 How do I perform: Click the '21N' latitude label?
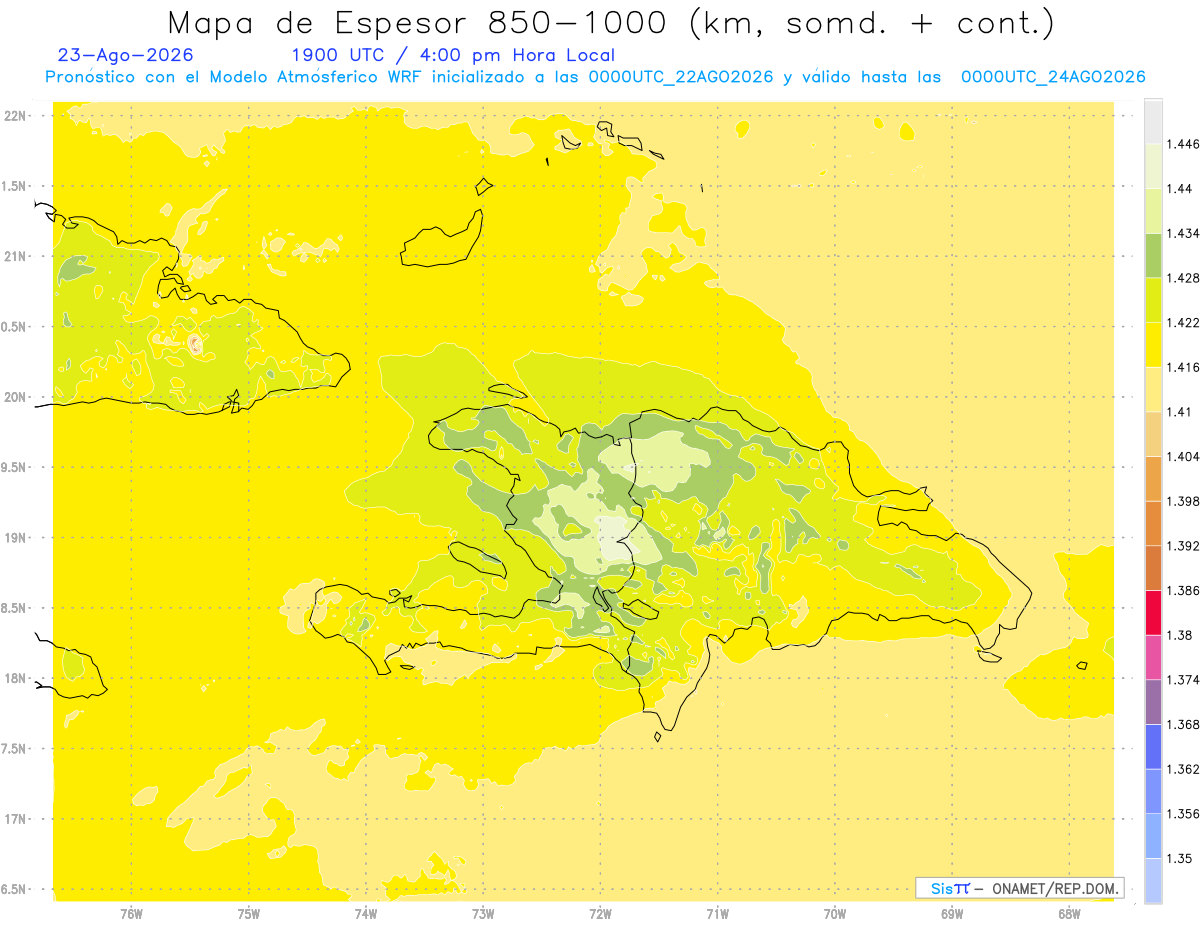coord(14,256)
